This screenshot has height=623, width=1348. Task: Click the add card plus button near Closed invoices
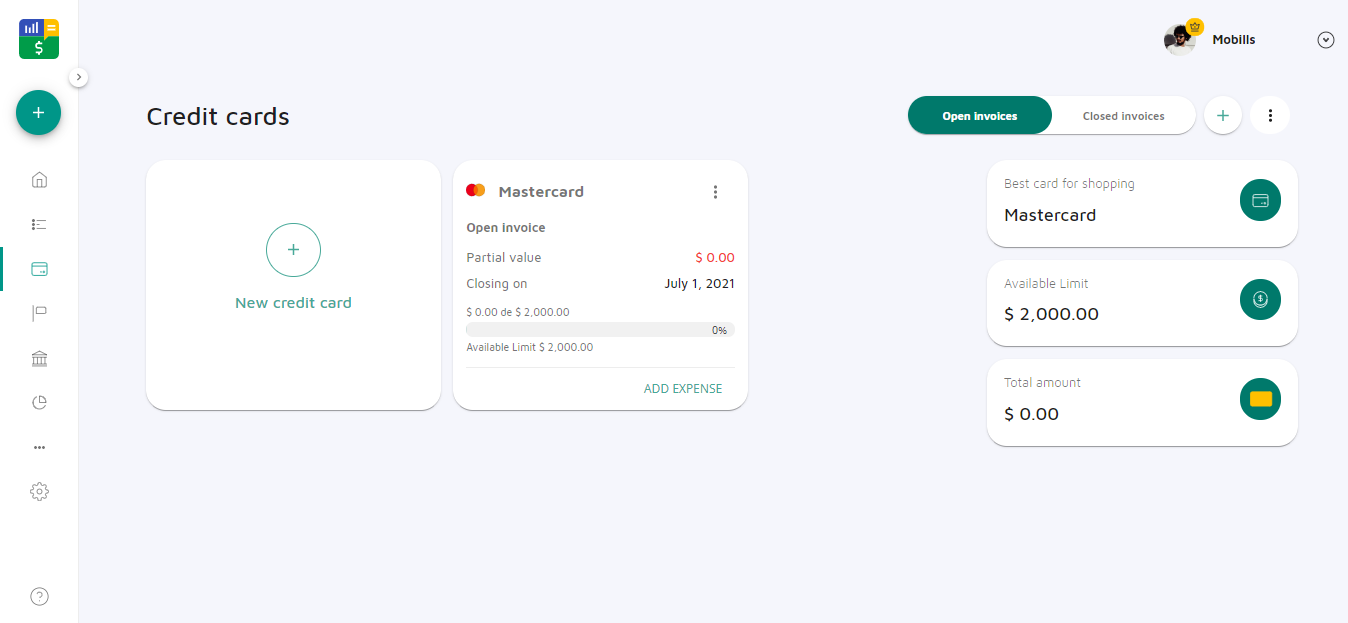pos(1222,116)
